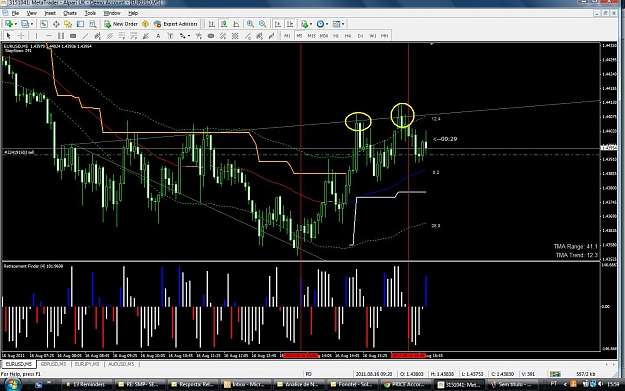Zoom in on the chart
Image resolution: width=625 pixels, height=391 pixels.
coord(250,24)
